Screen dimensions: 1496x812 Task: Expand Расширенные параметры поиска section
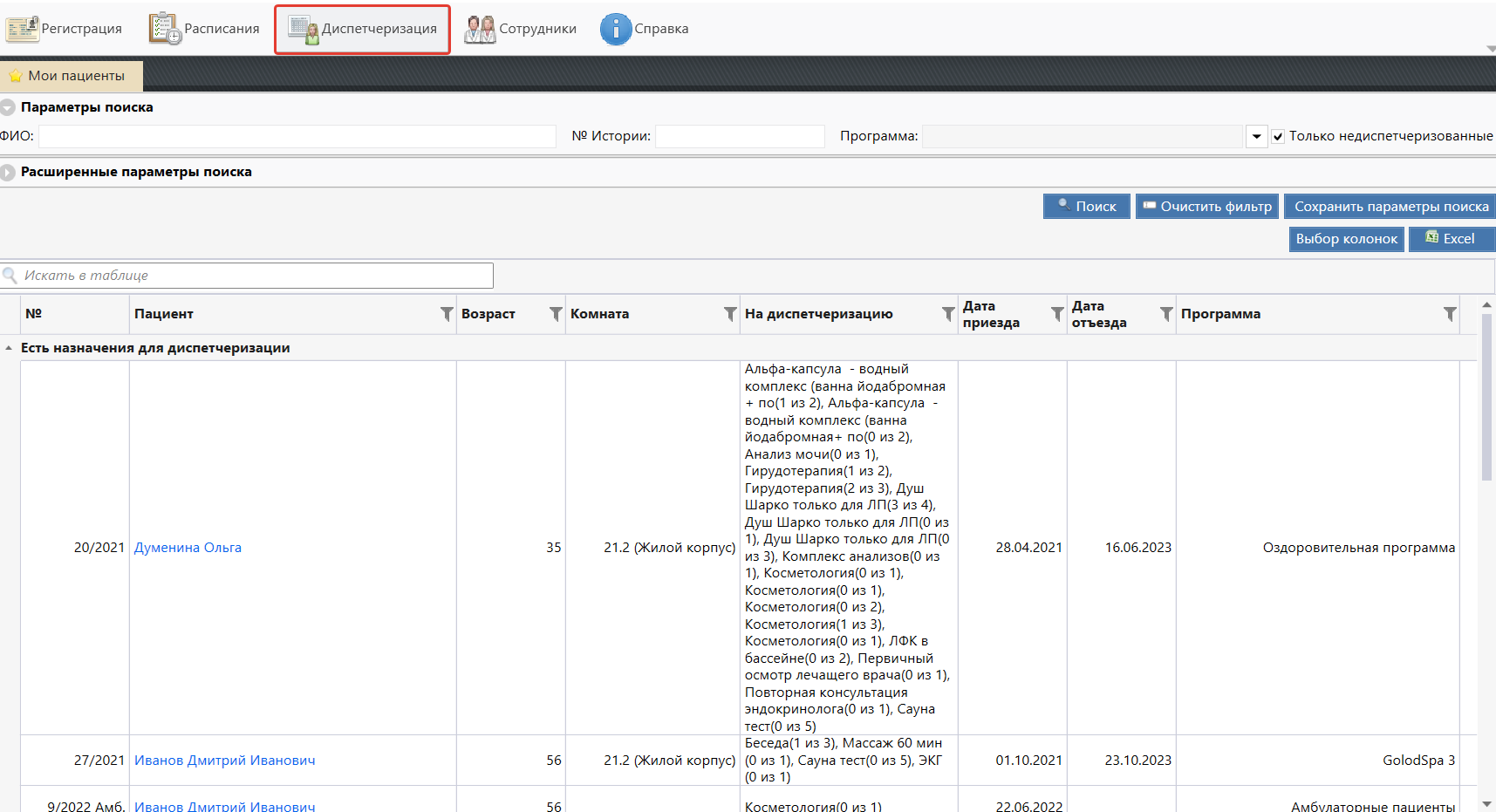(x=8, y=173)
